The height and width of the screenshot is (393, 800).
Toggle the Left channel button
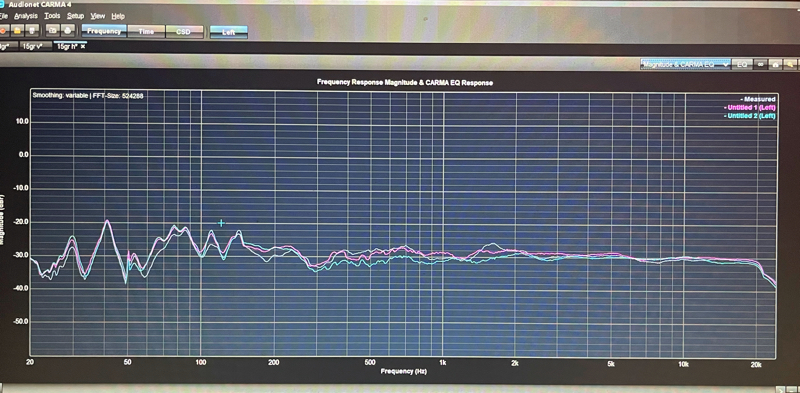click(229, 32)
